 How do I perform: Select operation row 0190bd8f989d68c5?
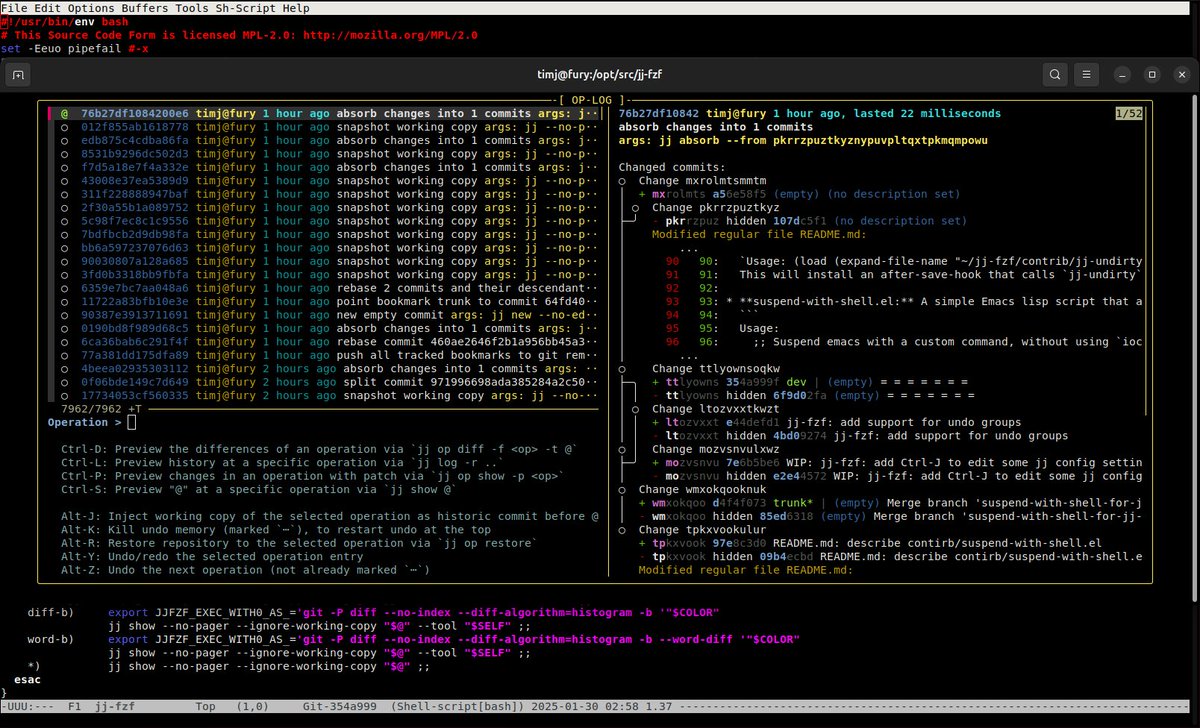[324, 328]
